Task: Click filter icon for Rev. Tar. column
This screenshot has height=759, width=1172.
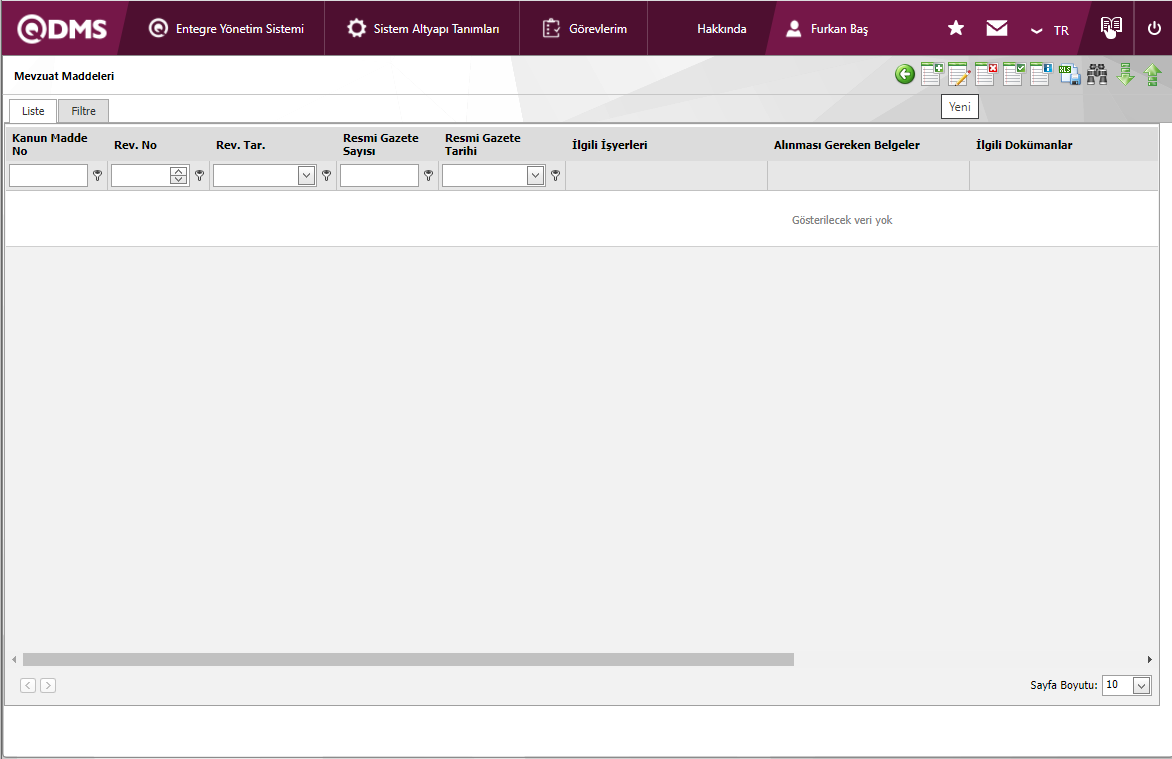Action: 327,175
